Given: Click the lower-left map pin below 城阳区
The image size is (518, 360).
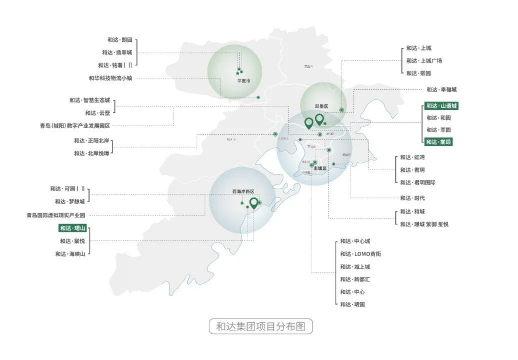Looking at the screenshot, I should pyautogui.click(x=309, y=123).
